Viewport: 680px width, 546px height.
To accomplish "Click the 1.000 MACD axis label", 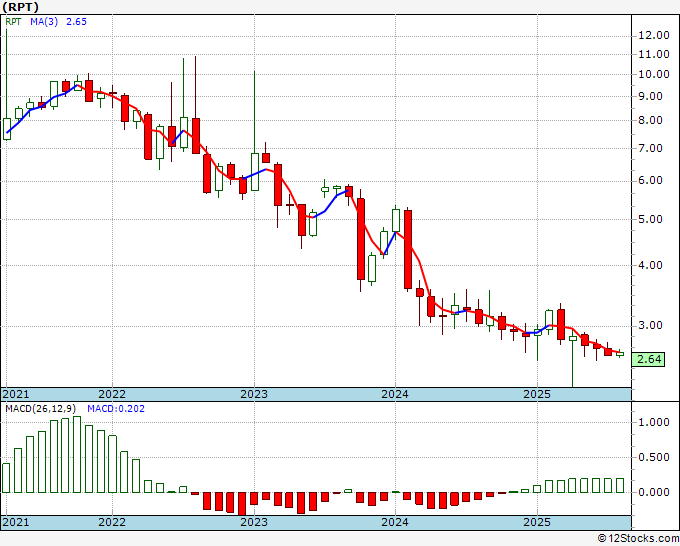I will (x=654, y=422).
